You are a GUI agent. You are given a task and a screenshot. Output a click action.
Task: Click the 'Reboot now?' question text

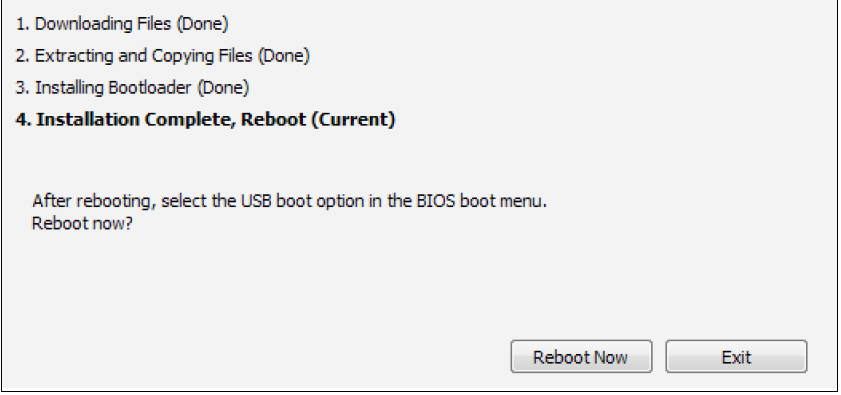point(82,223)
